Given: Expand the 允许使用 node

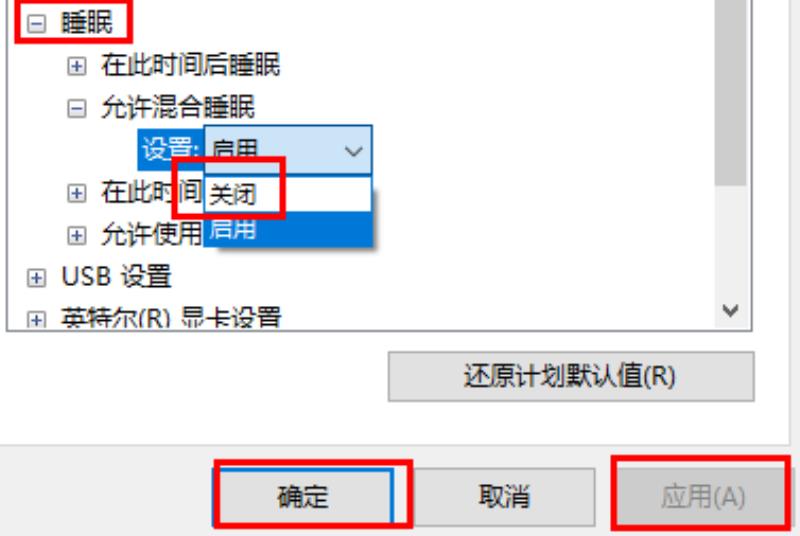Looking at the screenshot, I should pyautogui.click(x=77, y=236).
